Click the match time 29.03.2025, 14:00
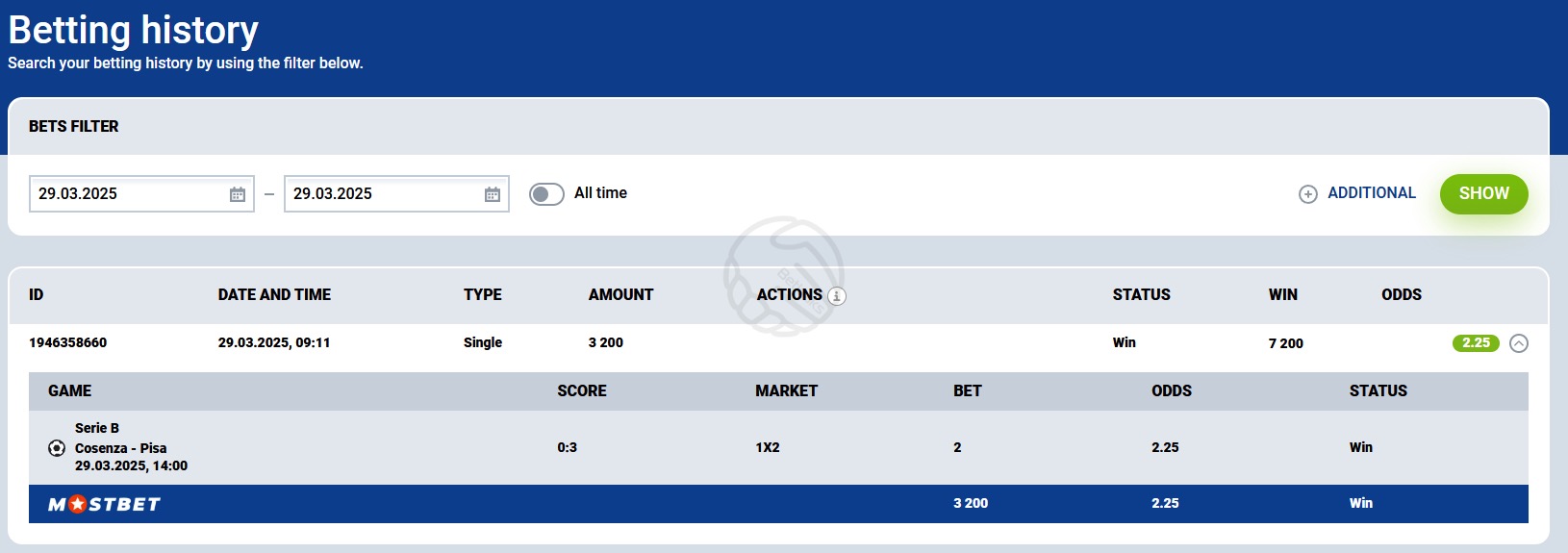The image size is (1568, 553). [132, 466]
